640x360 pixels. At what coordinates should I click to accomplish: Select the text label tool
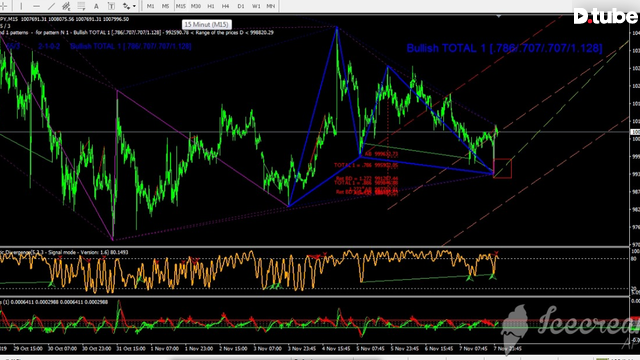coord(111,6)
